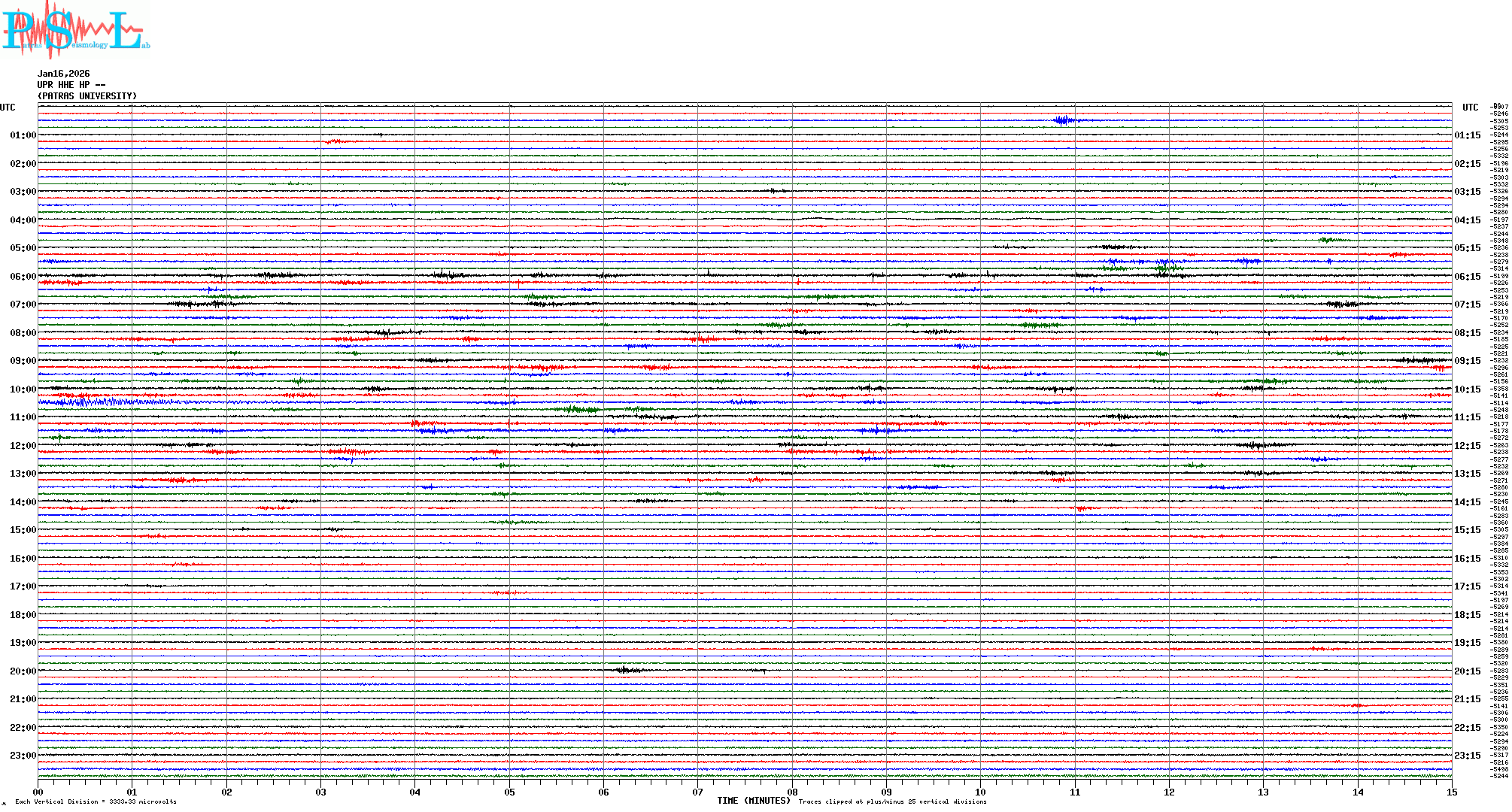
Task: Click minute marker 05 on bottom axis
Action: coord(509,792)
